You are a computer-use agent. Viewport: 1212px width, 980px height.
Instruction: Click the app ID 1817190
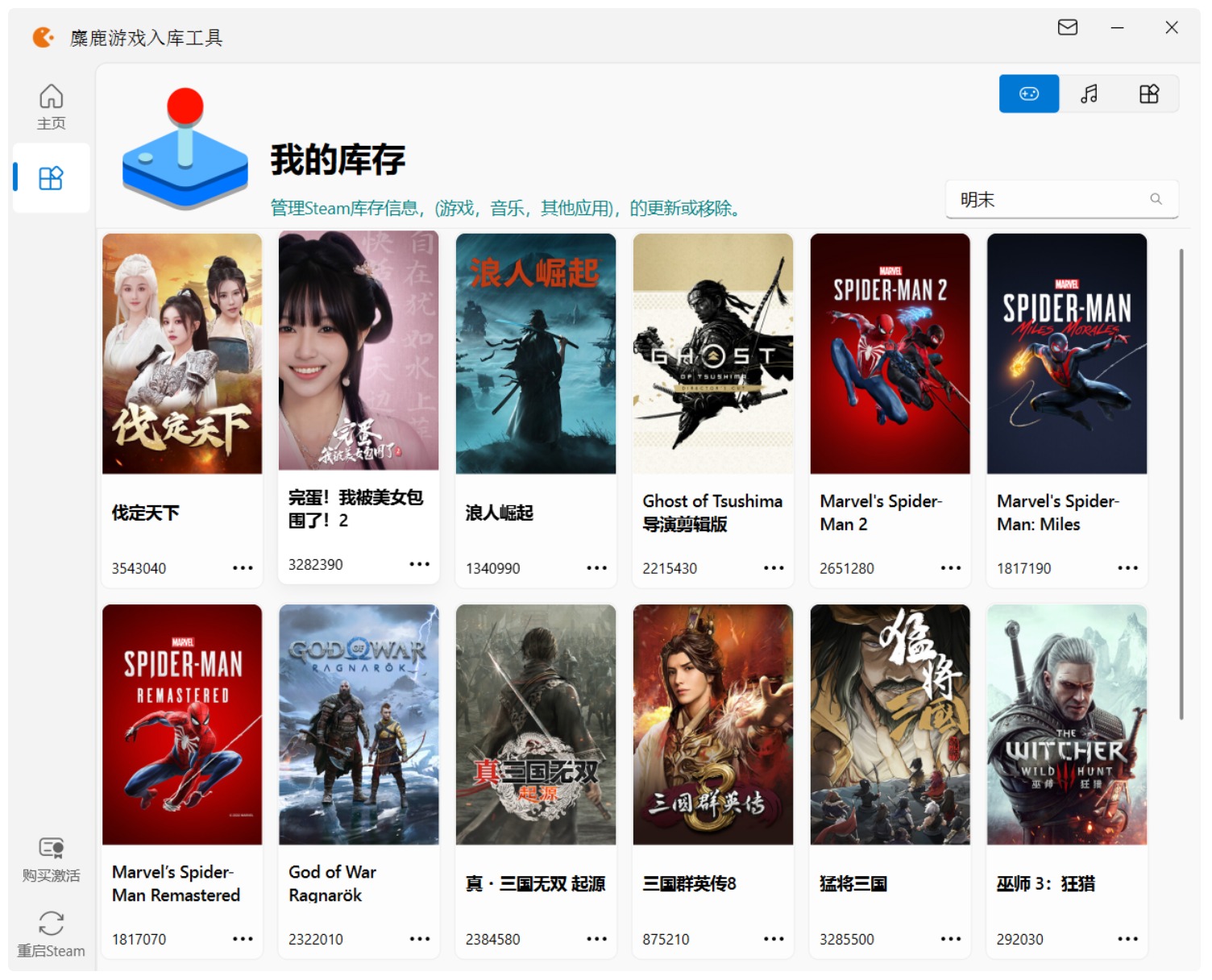[1024, 568]
